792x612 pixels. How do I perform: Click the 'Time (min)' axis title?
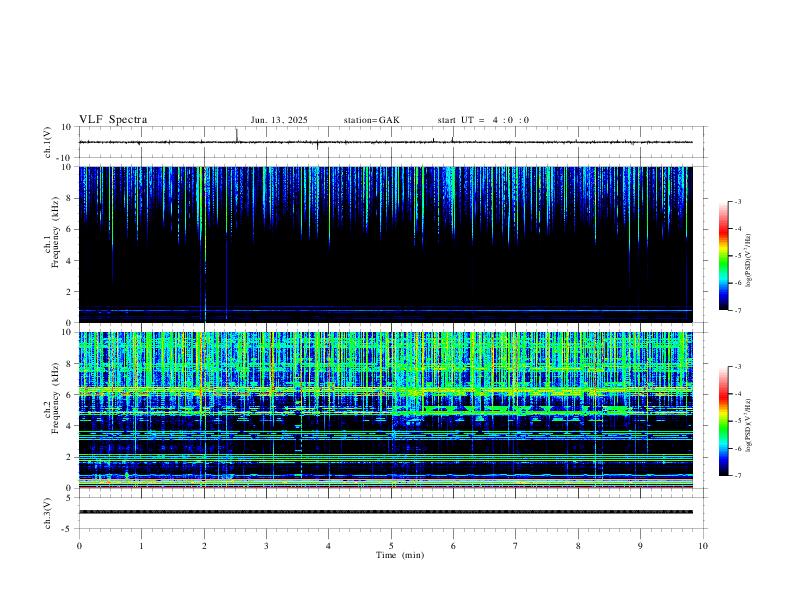(x=400, y=555)
